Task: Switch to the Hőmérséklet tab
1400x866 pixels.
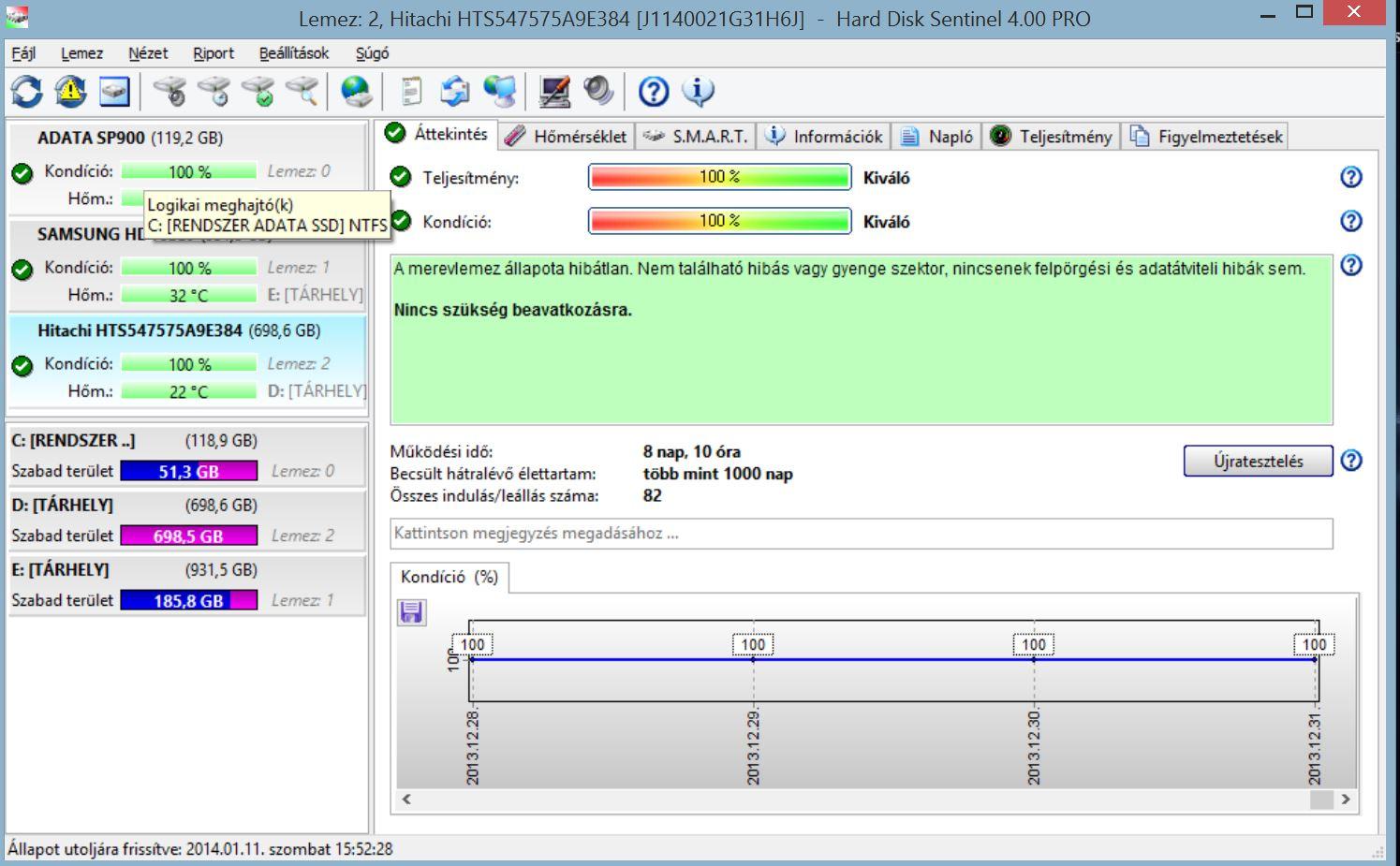Action: (x=567, y=136)
